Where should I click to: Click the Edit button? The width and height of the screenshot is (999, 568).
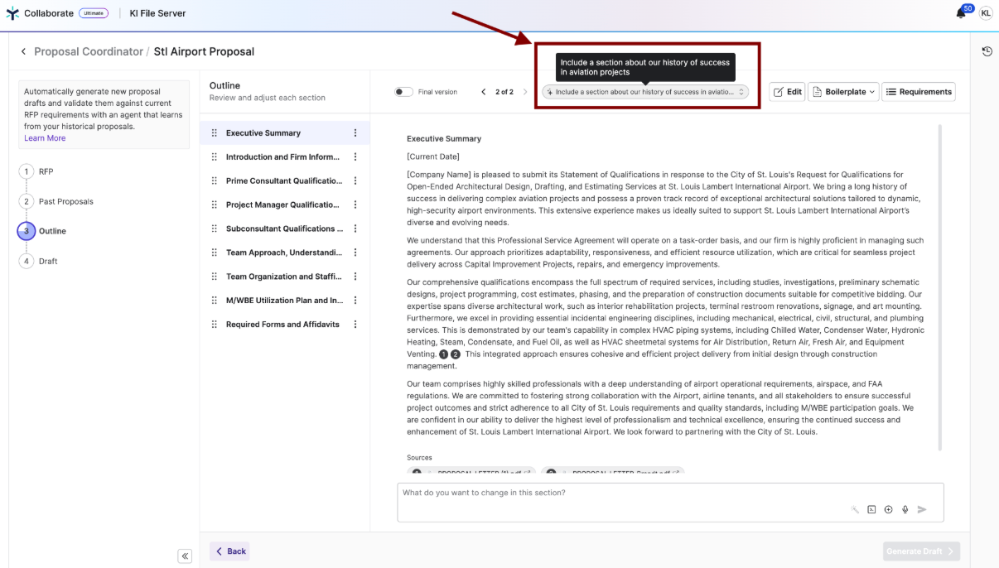pyautogui.click(x=787, y=92)
